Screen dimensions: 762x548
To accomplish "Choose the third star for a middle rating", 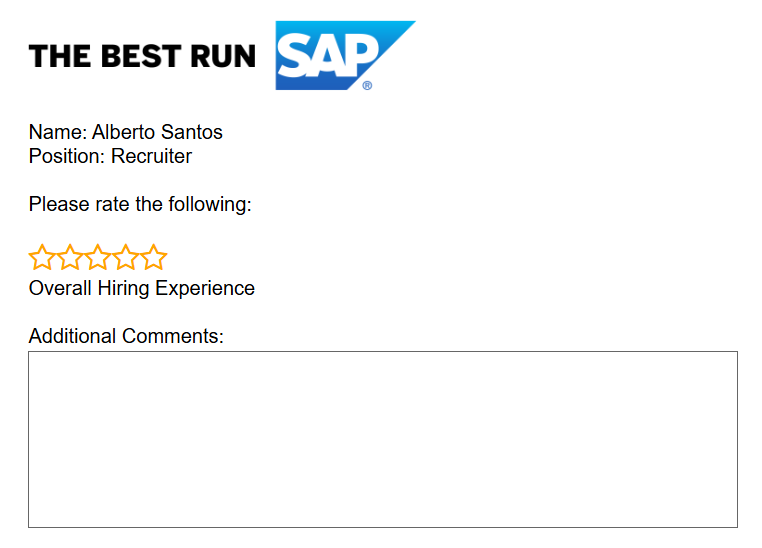I will [x=97, y=258].
